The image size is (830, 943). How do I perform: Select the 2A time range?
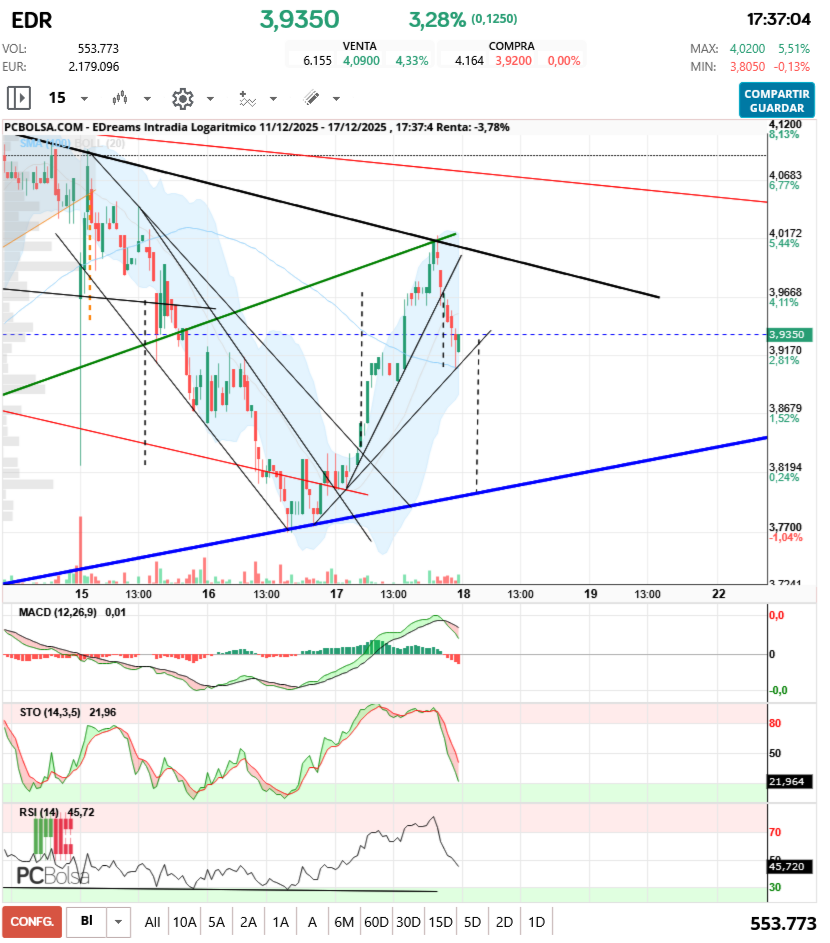point(248,922)
